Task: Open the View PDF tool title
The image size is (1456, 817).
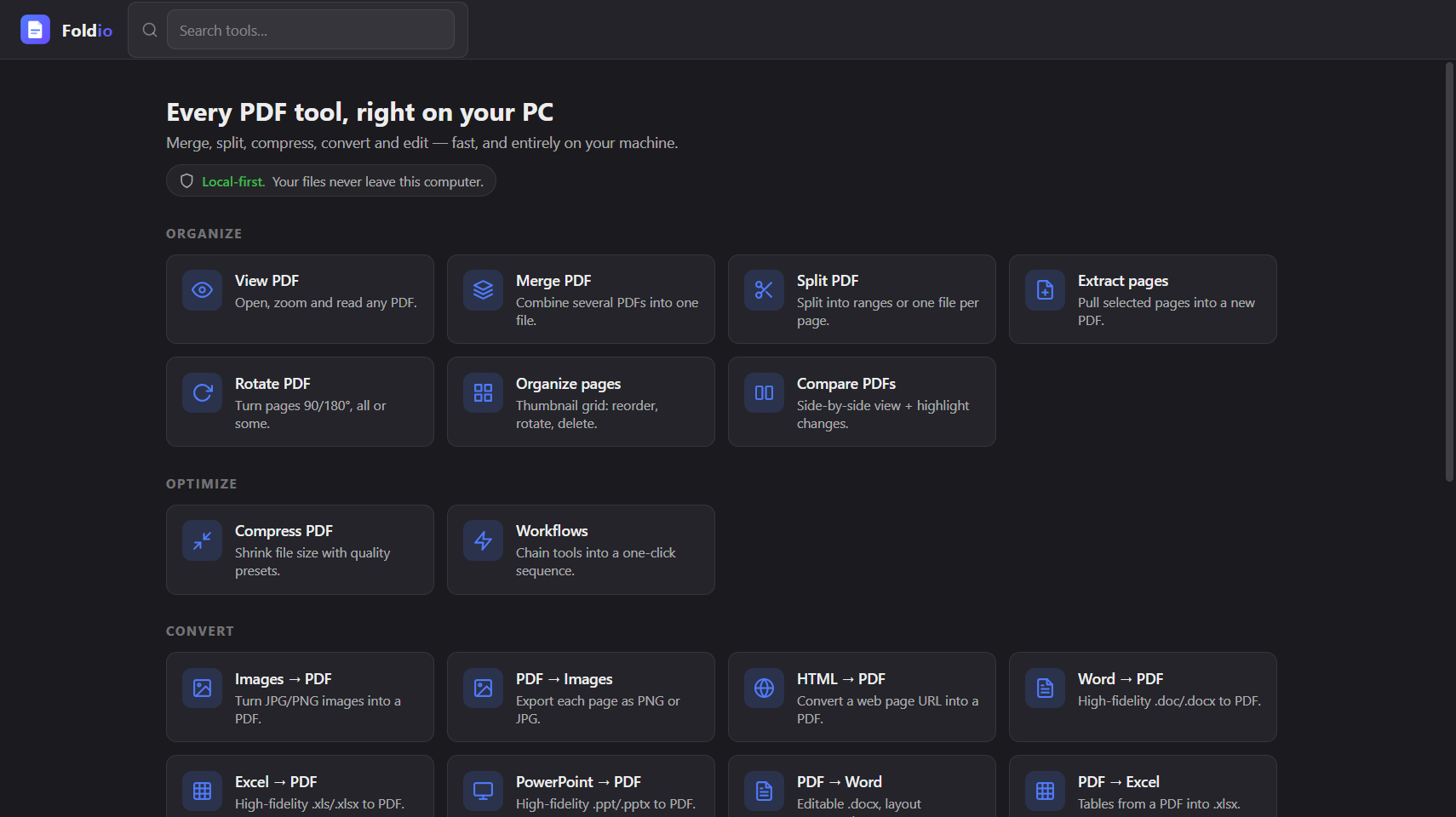Action: tap(267, 281)
